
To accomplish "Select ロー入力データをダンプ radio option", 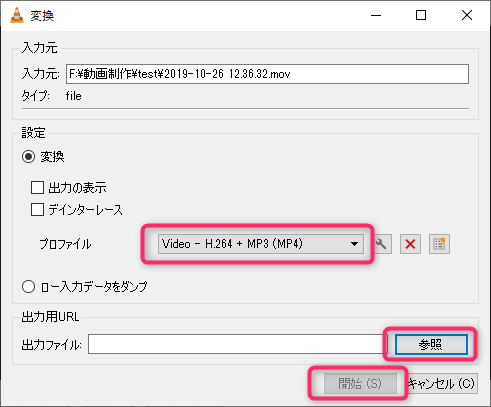I will click(x=28, y=286).
